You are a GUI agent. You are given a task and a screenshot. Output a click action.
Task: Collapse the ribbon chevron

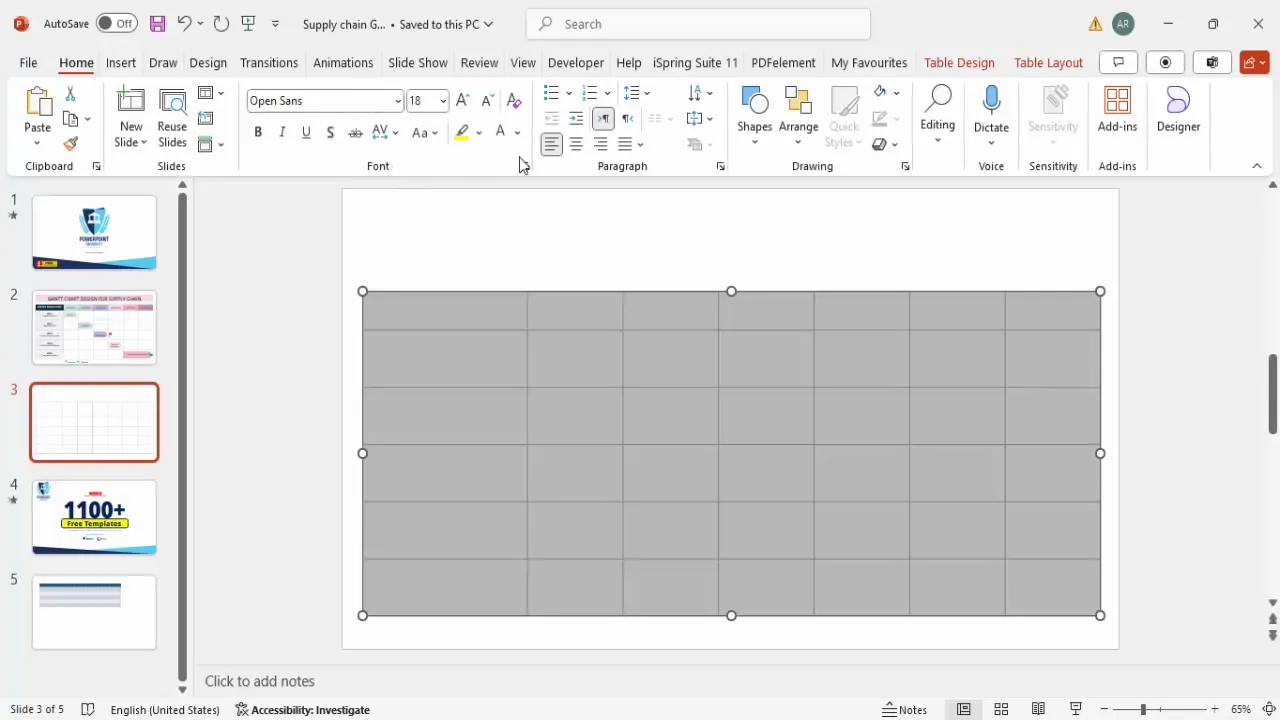1257,166
